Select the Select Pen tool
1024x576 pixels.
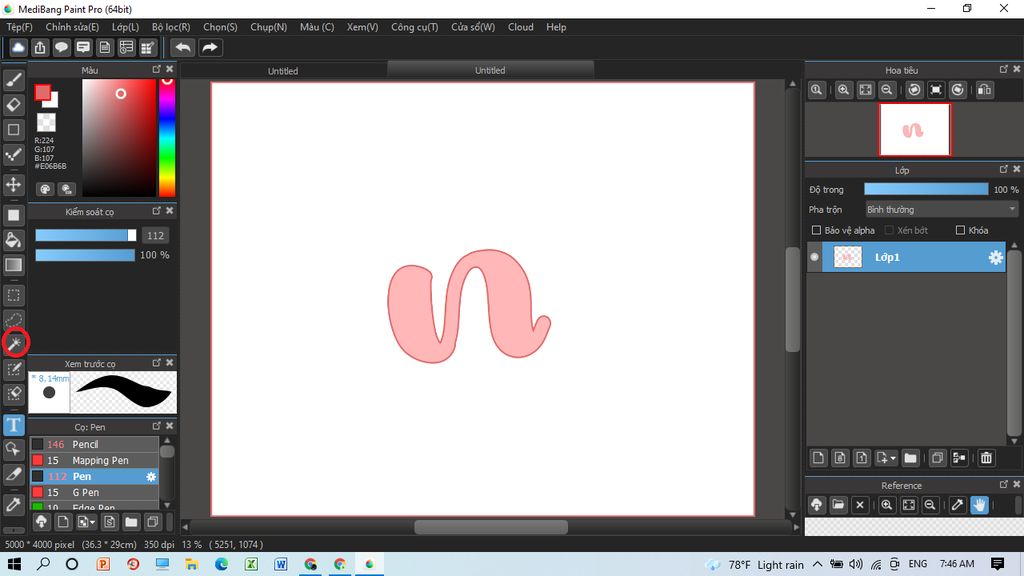(14, 369)
